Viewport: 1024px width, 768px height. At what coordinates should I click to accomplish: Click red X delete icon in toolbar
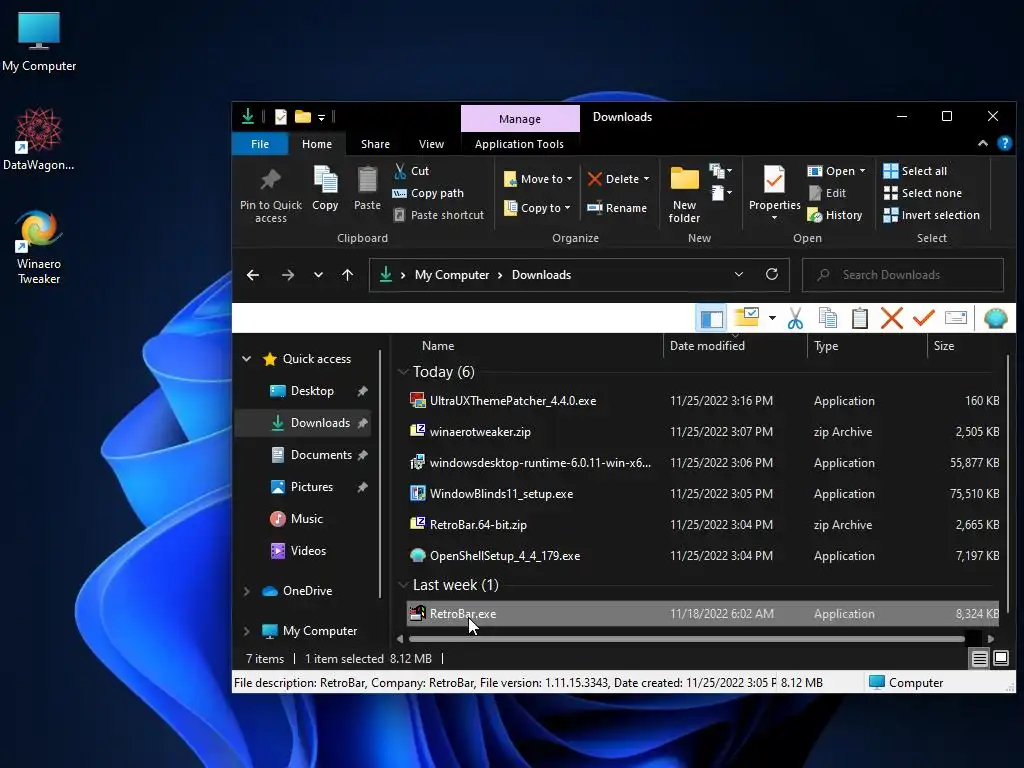click(x=891, y=319)
